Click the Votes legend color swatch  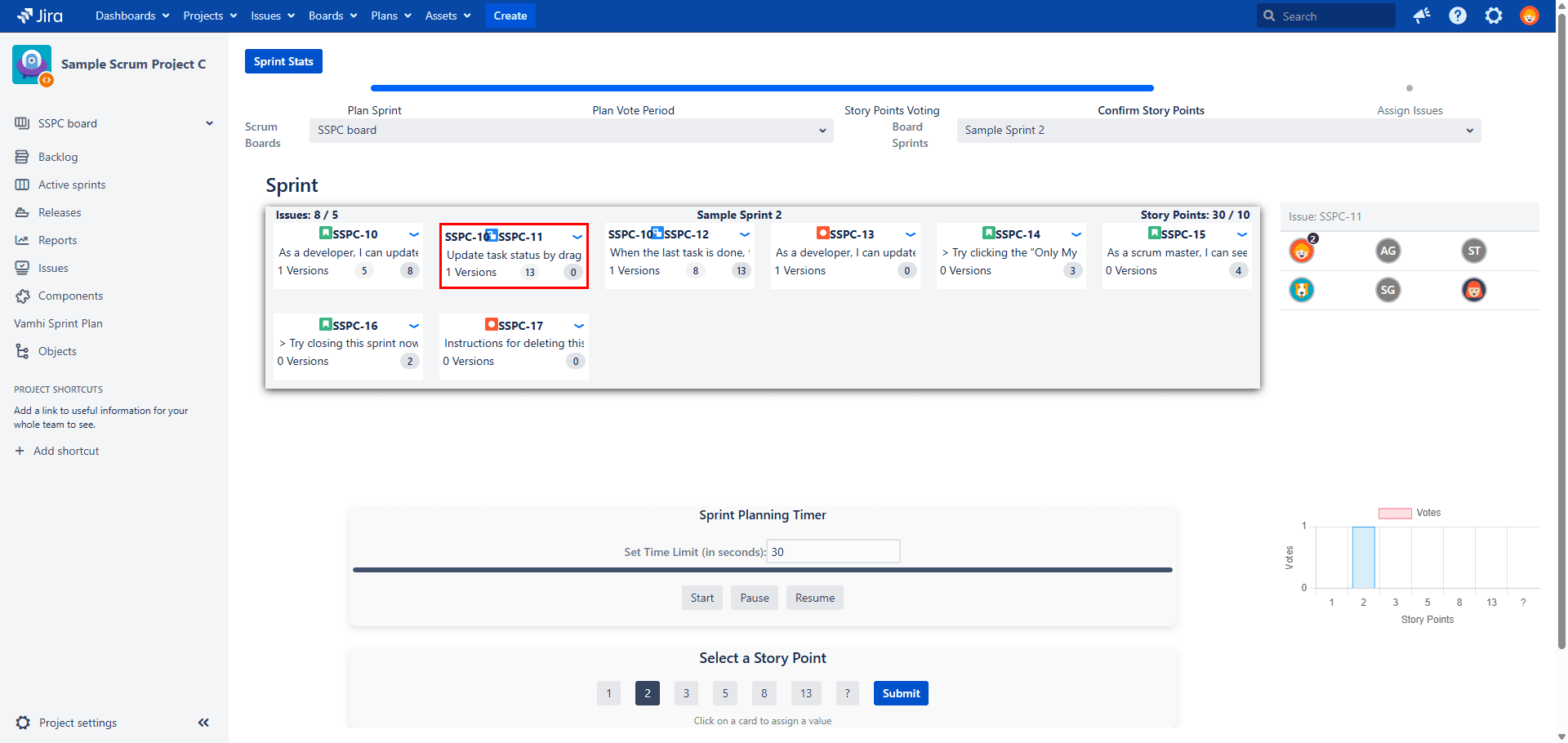tap(1395, 514)
